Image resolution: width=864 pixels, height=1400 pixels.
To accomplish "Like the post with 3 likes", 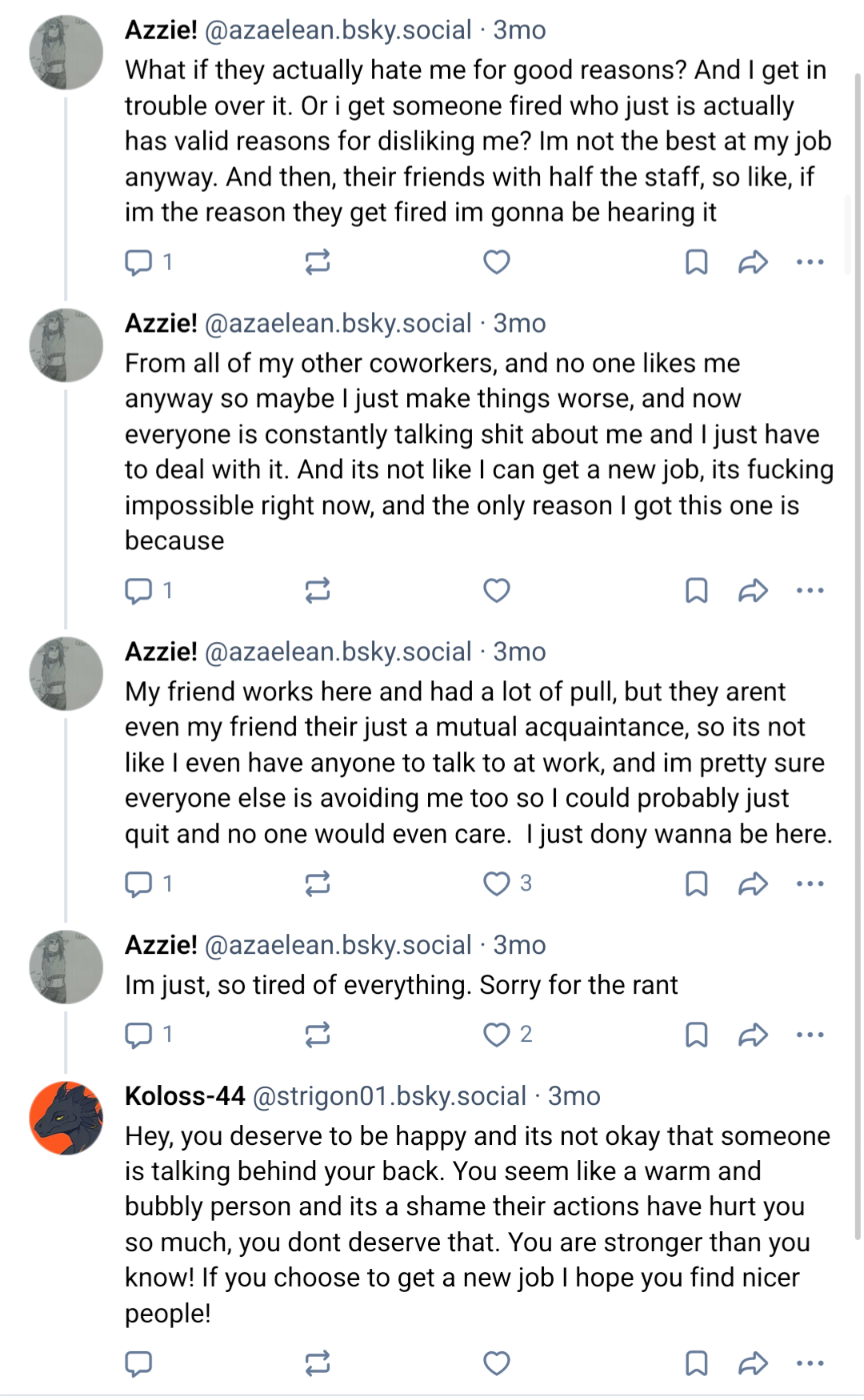I will pos(497,883).
